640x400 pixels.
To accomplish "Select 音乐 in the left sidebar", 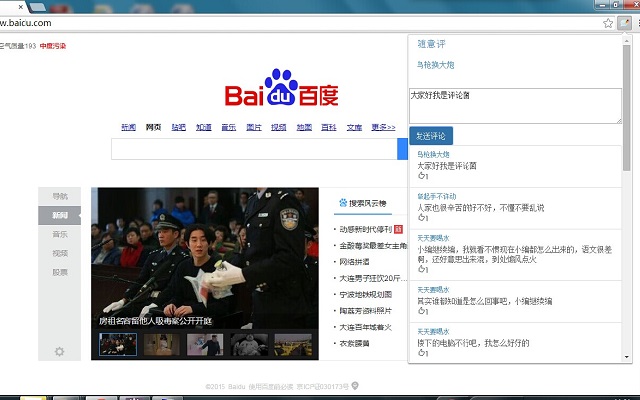I will [60, 234].
